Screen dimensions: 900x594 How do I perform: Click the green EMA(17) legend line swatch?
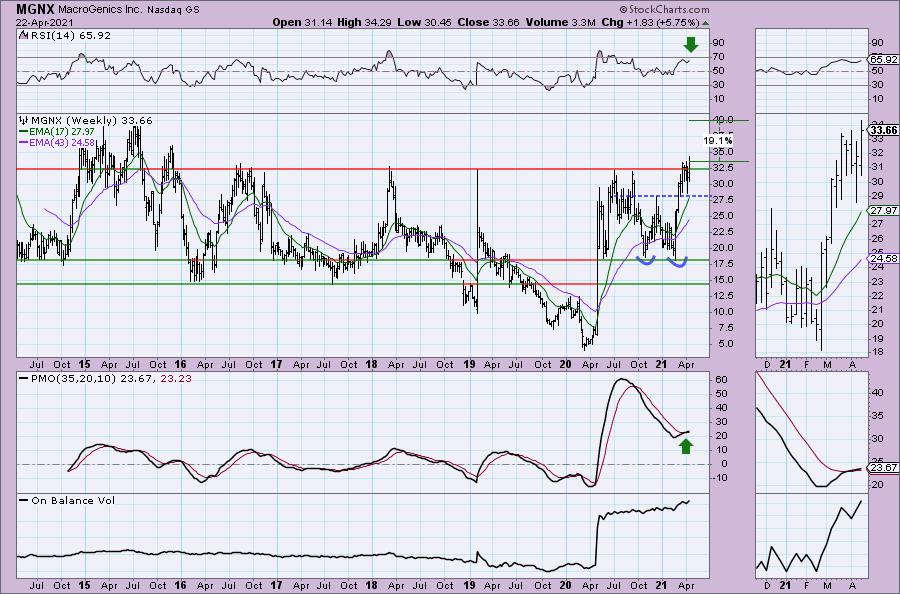click(x=24, y=131)
